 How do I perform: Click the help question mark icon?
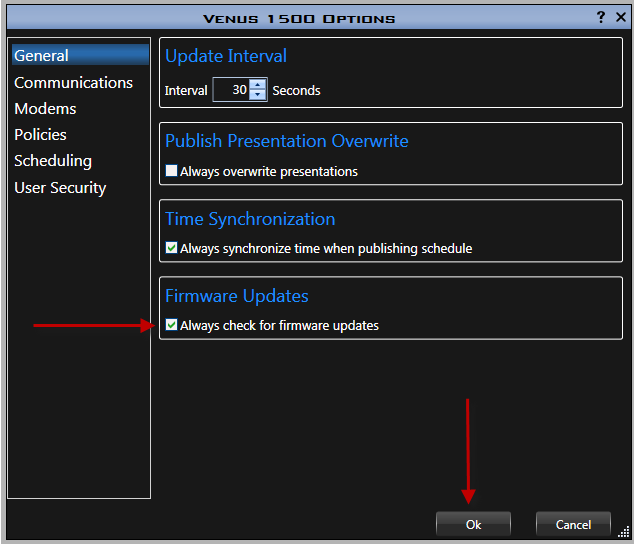(601, 17)
